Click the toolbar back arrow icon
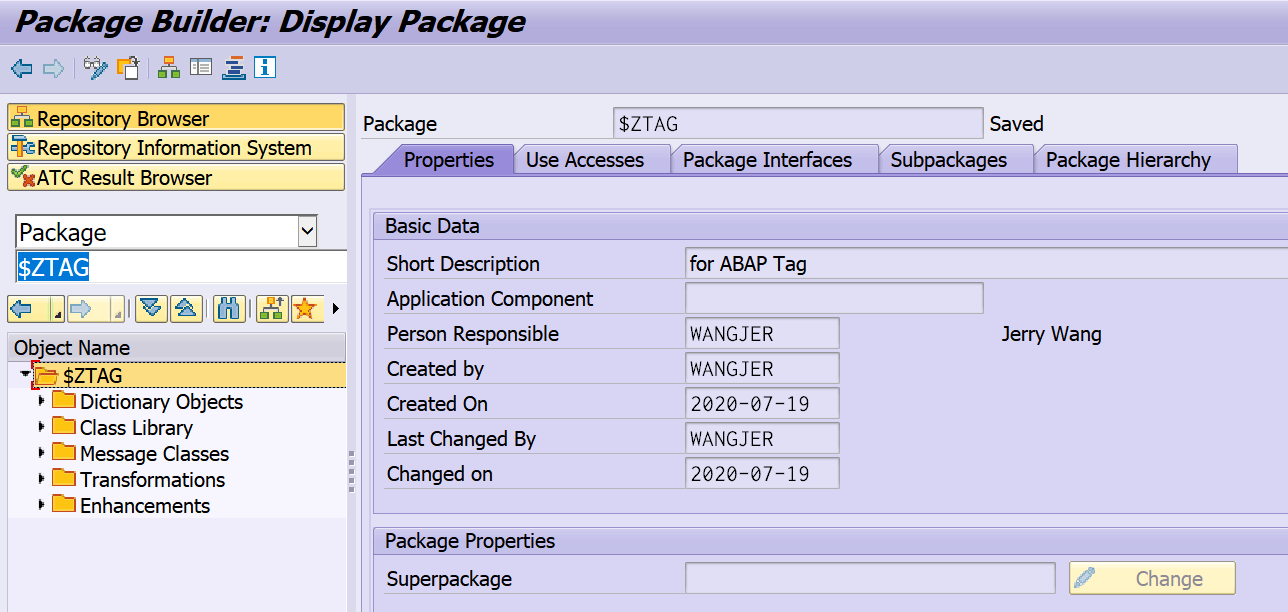1288x612 pixels. pos(22,68)
